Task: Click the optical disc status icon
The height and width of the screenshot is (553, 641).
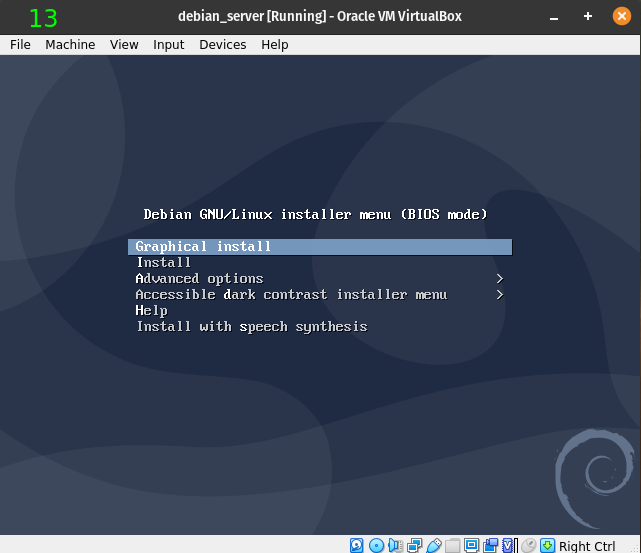Action: coord(377,545)
